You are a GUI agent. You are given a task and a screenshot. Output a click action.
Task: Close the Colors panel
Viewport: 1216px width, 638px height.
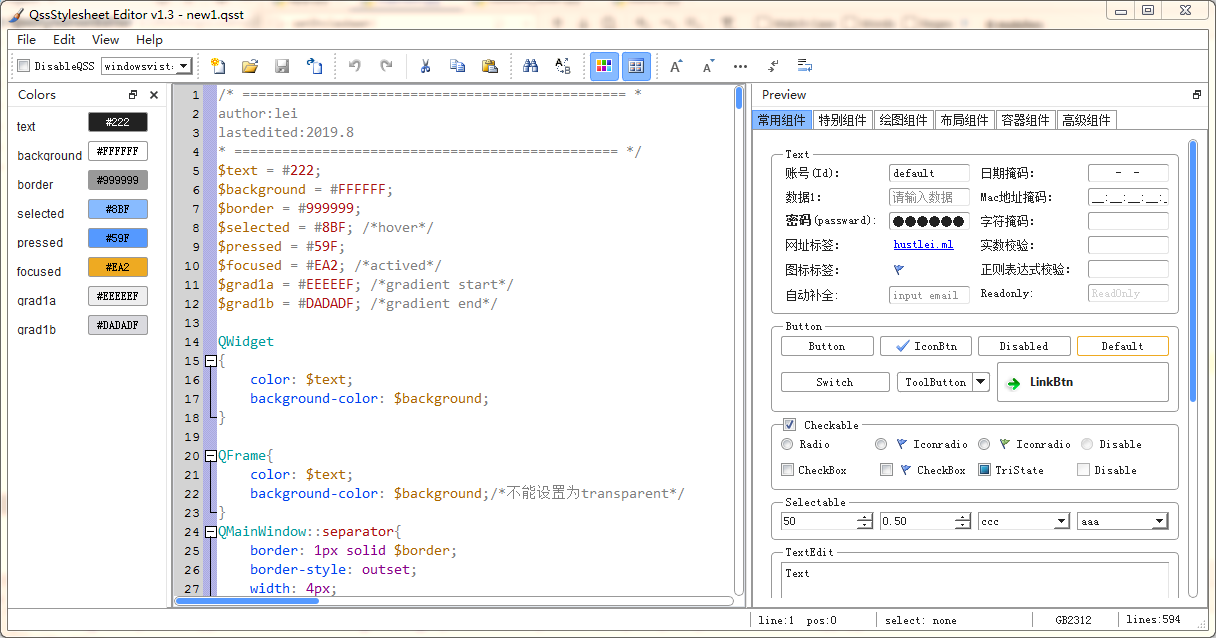154,95
